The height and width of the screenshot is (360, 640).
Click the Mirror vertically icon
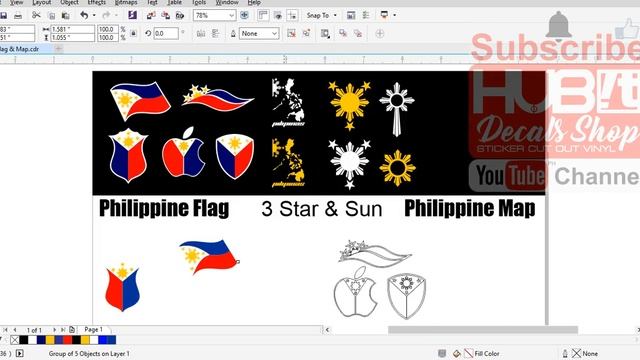tap(215, 33)
